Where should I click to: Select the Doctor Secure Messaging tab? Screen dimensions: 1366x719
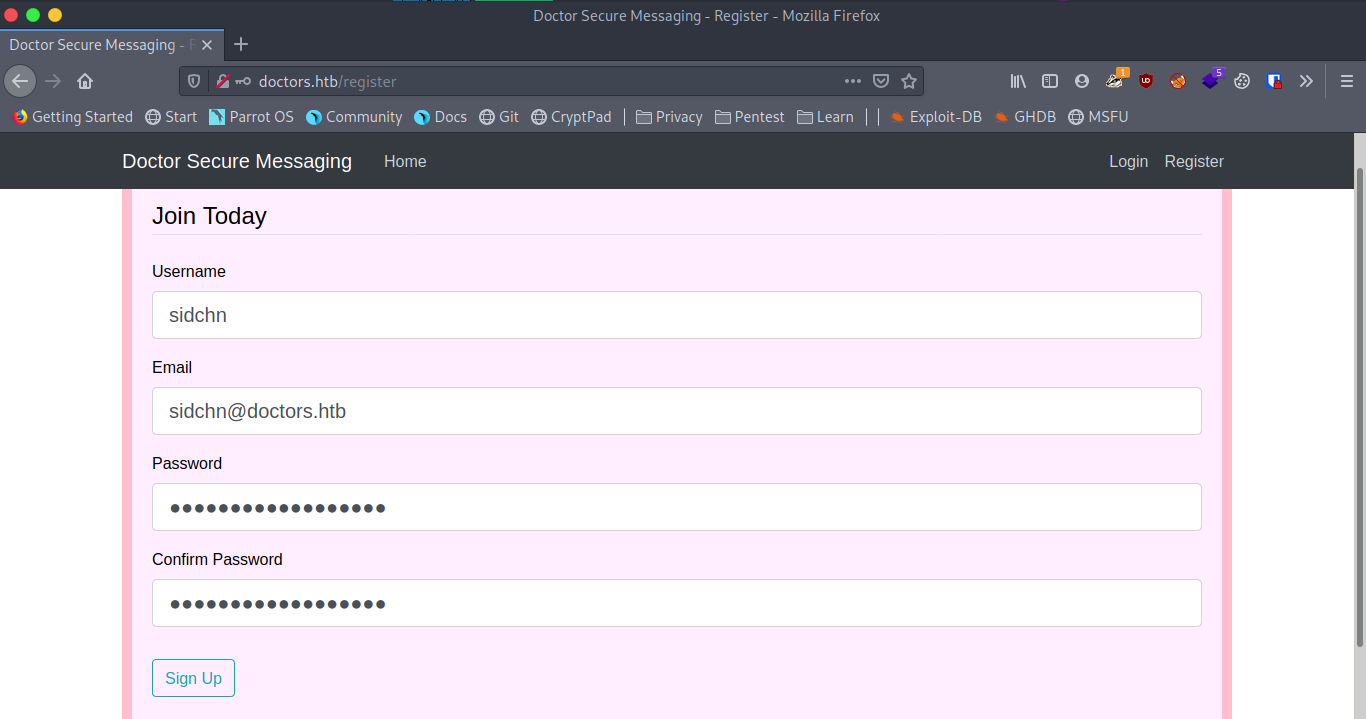(x=100, y=45)
